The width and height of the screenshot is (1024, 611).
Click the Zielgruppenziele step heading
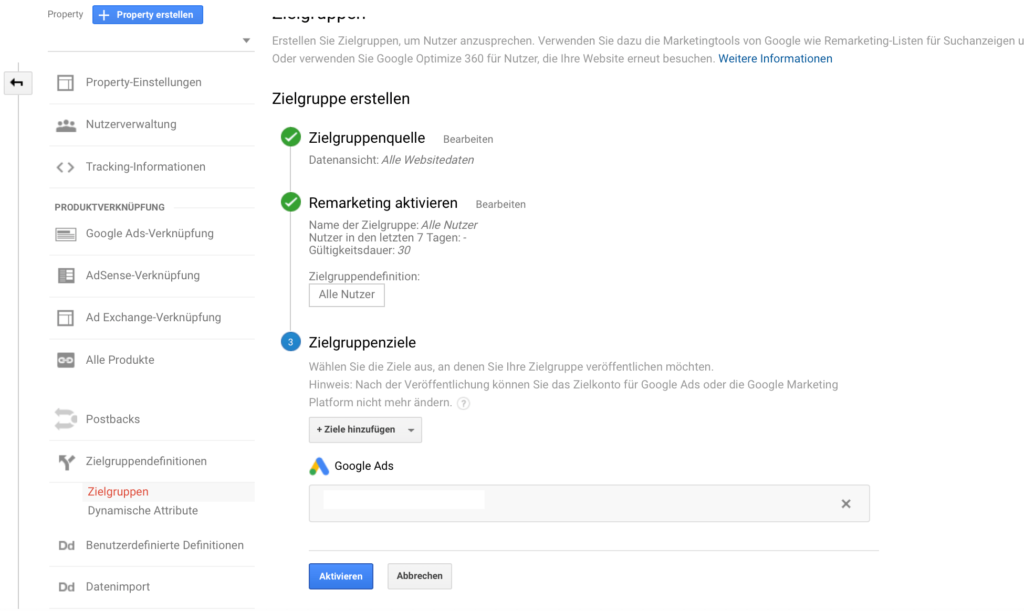(x=362, y=343)
